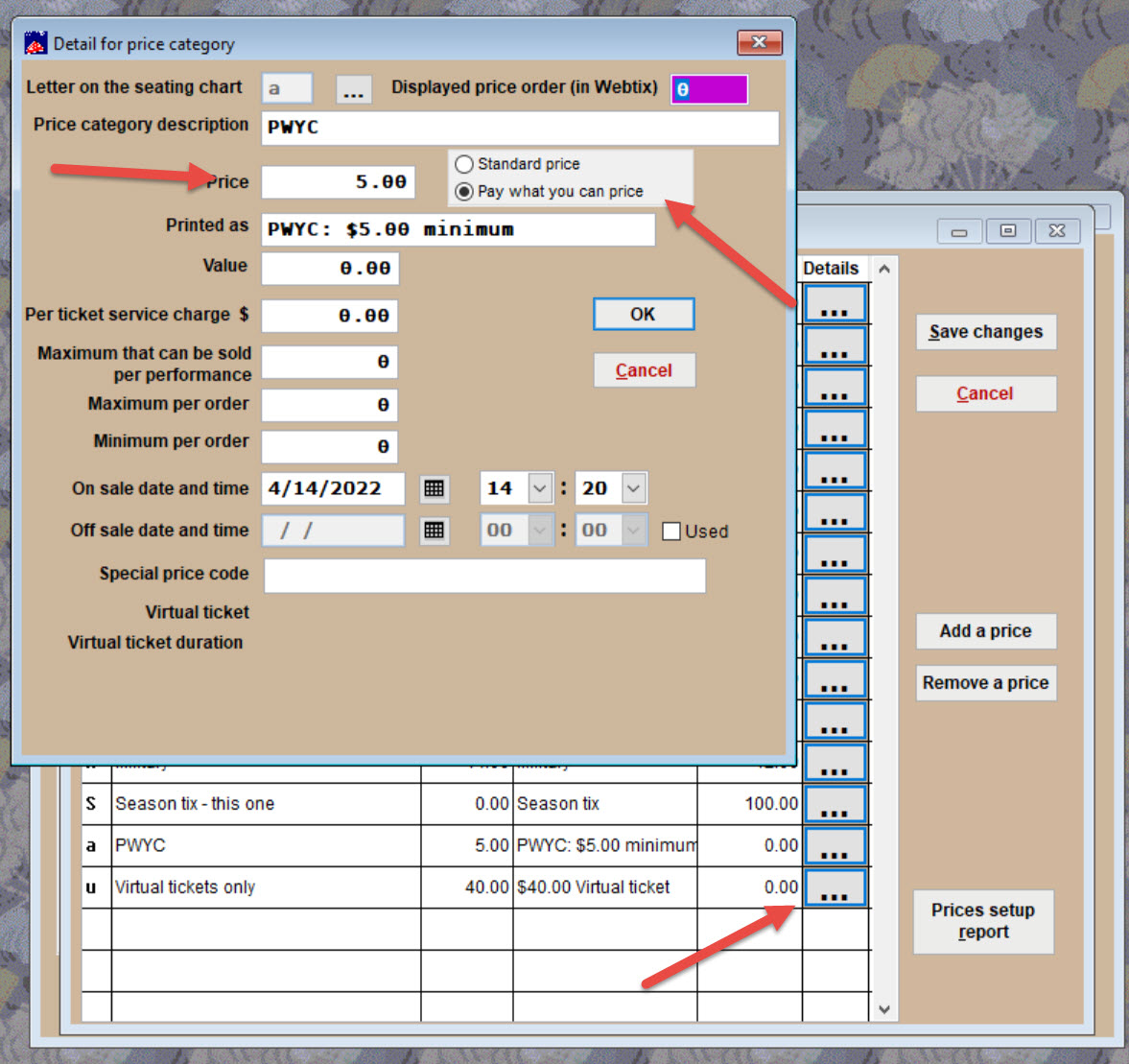Expand the on sale hour dropdown
This screenshot has height=1064, width=1129.
point(540,488)
